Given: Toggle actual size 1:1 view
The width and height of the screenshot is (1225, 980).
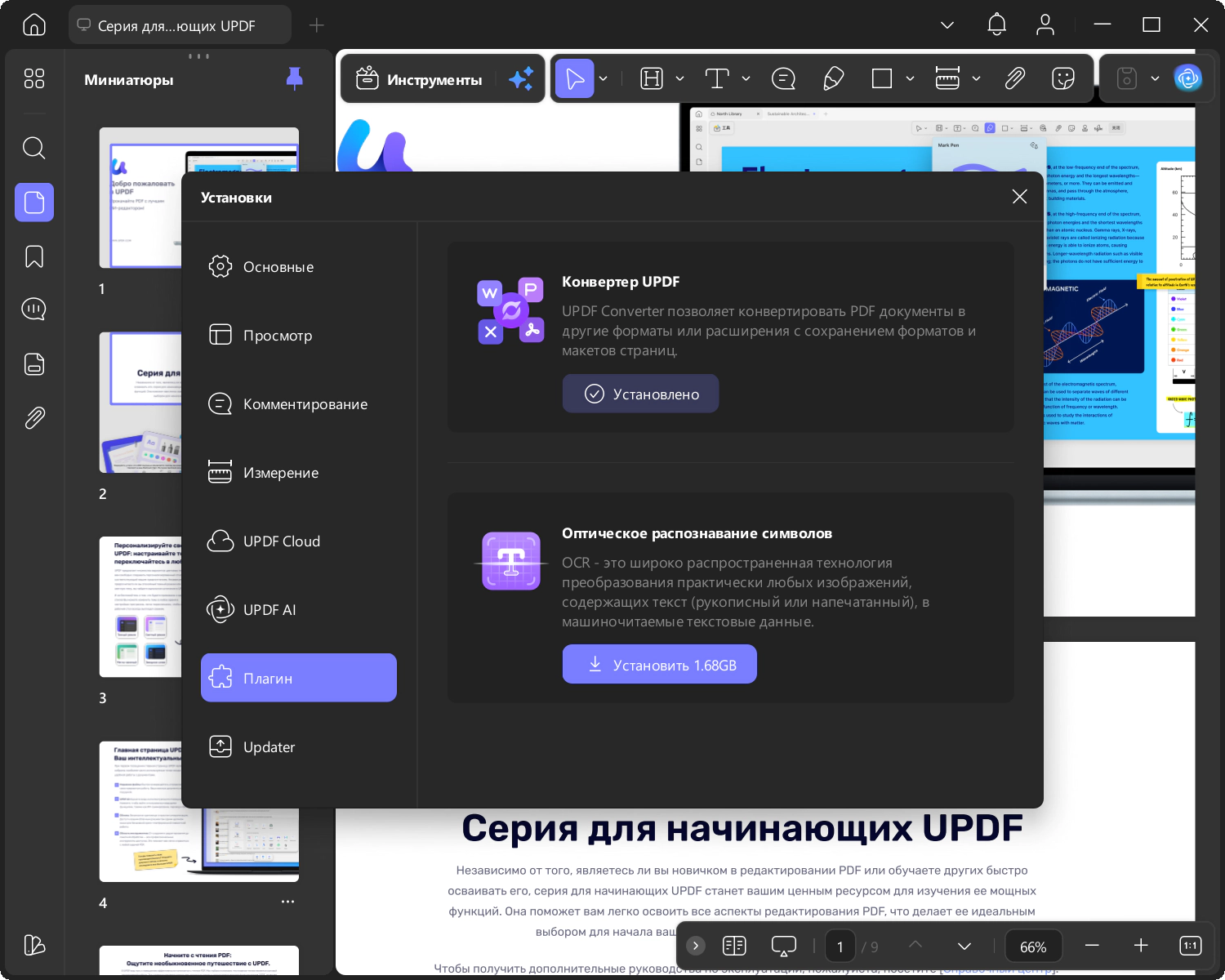Looking at the screenshot, I should click(1190, 946).
